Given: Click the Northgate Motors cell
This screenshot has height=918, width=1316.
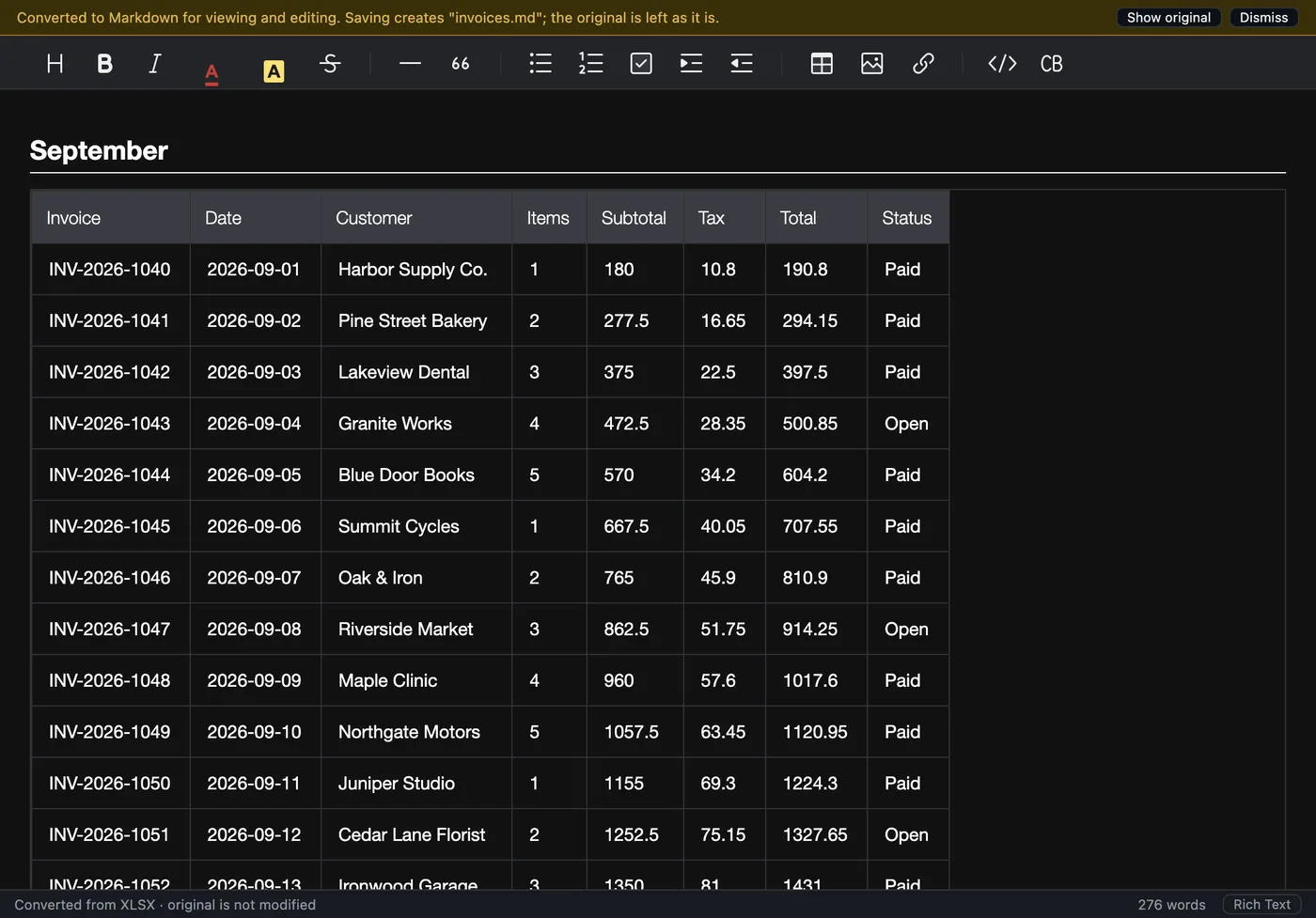Looking at the screenshot, I should (x=416, y=732).
